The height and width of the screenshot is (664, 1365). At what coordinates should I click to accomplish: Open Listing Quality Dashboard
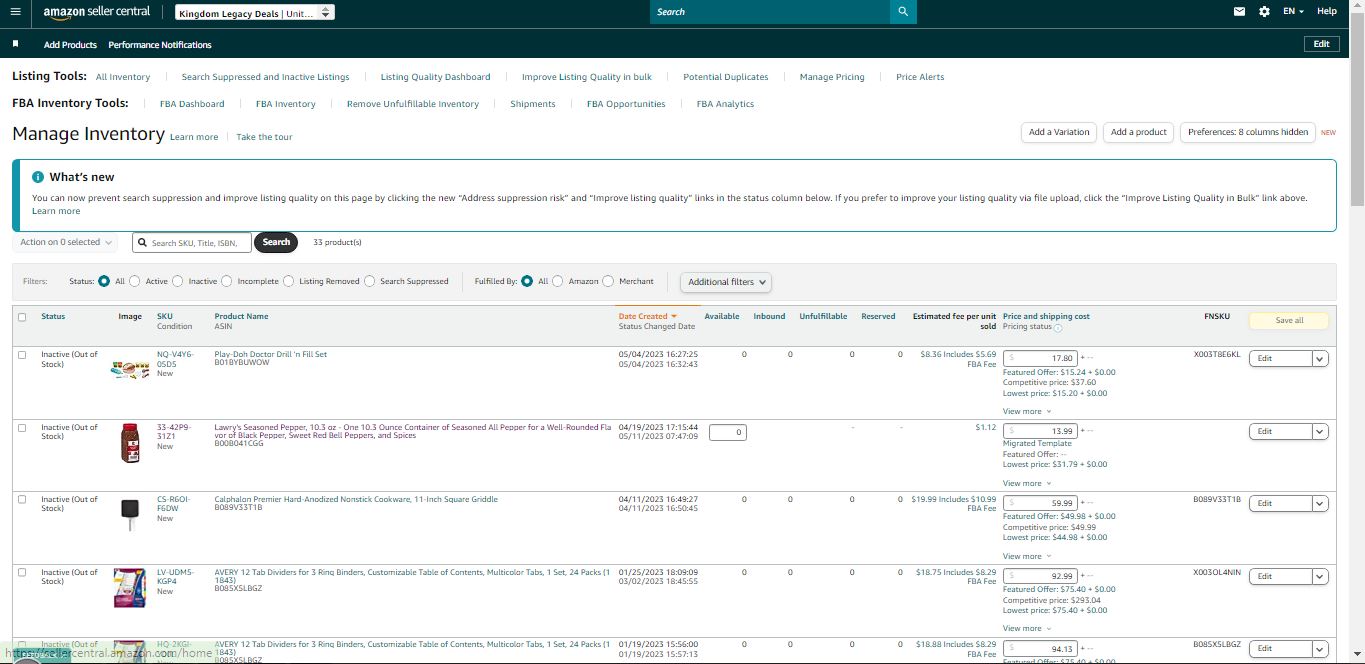coord(435,77)
